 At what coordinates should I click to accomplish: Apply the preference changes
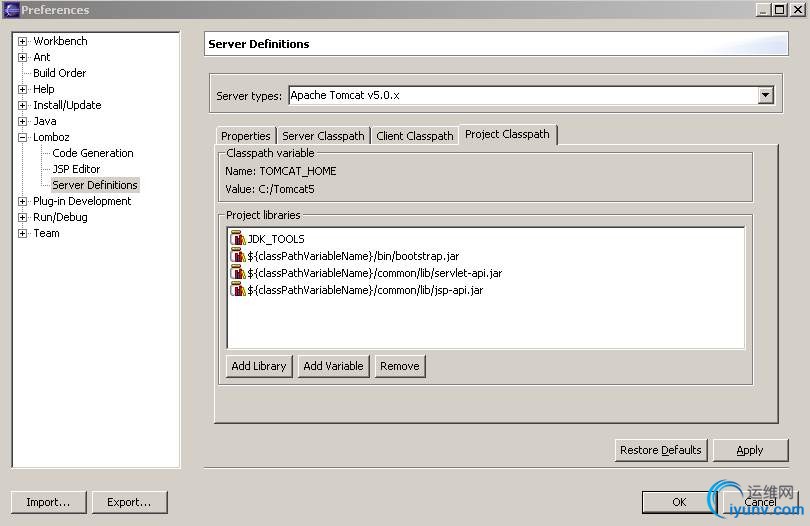coord(750,450)
